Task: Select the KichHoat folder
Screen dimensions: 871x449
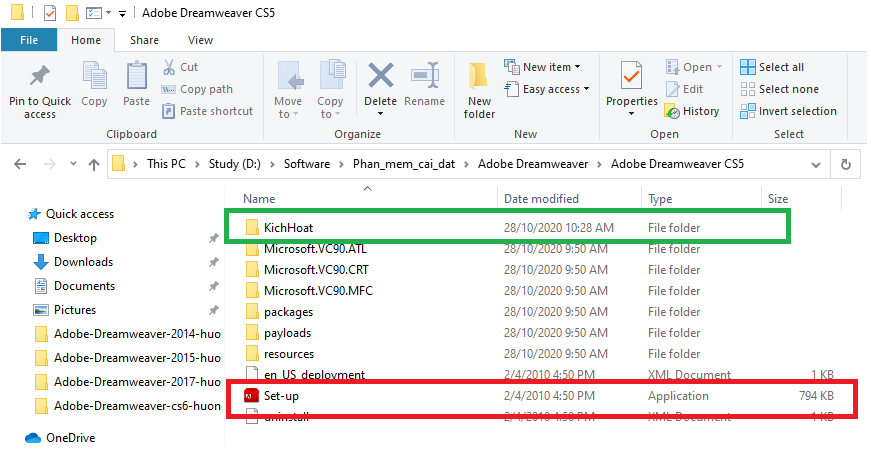Action: (288, 228)
